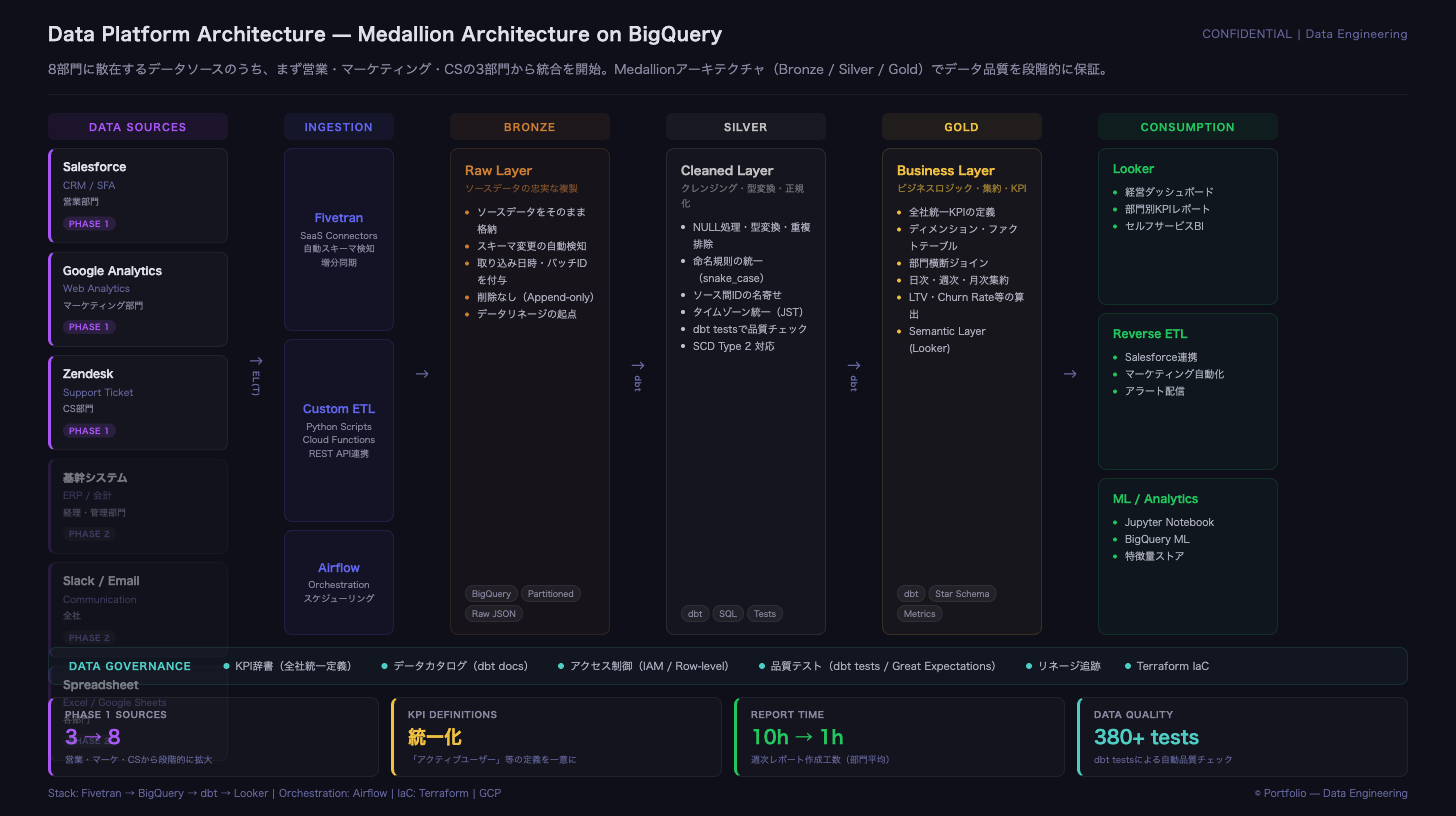Select the PHASE 1 badge on Salesforce card
Viewport: 1456px width, 816px height.
(90, 224)
